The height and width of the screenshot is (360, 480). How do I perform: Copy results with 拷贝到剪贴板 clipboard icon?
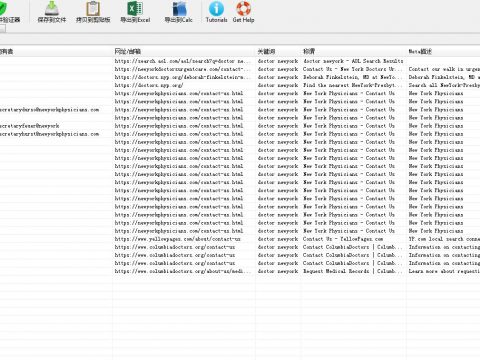pos(93,12)
